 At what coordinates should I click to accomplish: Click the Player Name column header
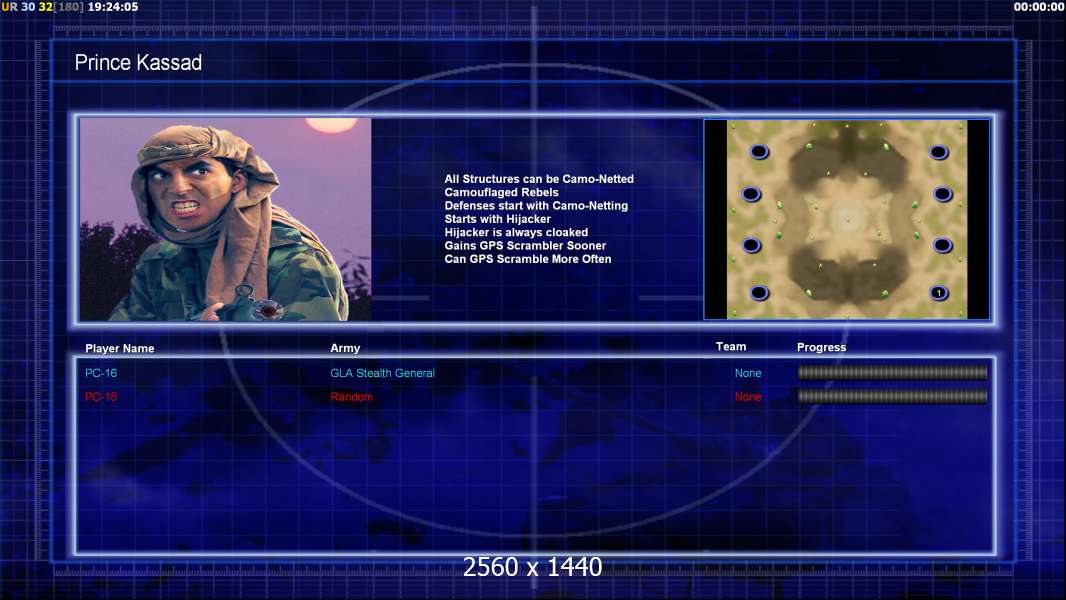120,348
